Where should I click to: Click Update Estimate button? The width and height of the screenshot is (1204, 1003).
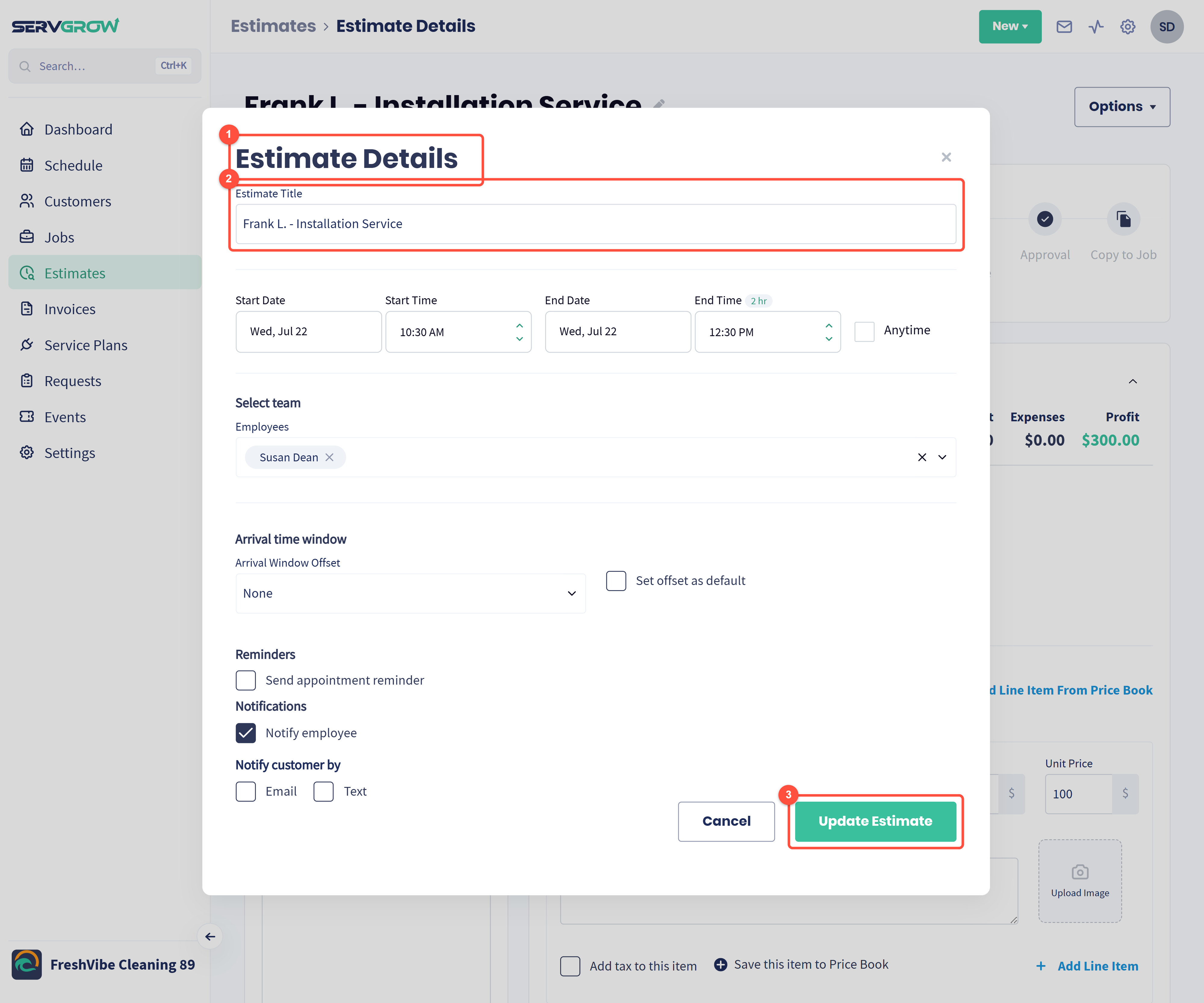pyautogui.click(x=876, y=821)
